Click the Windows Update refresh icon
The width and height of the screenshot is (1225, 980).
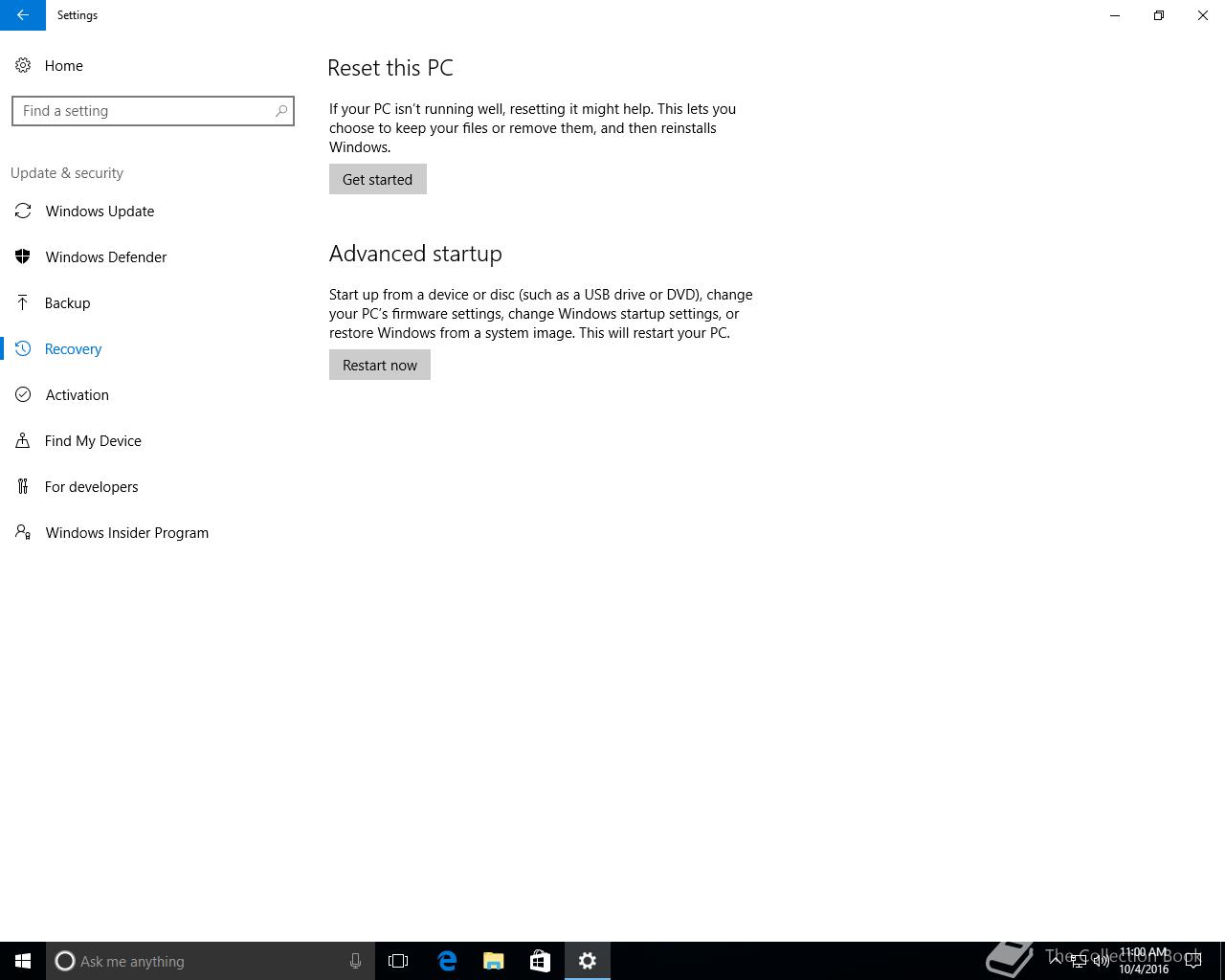pyautogui.click(x=23, y=211)
